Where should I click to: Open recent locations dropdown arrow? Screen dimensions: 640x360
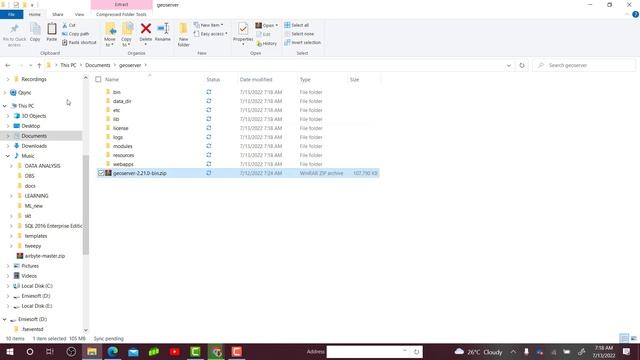[x=30, y=65]
